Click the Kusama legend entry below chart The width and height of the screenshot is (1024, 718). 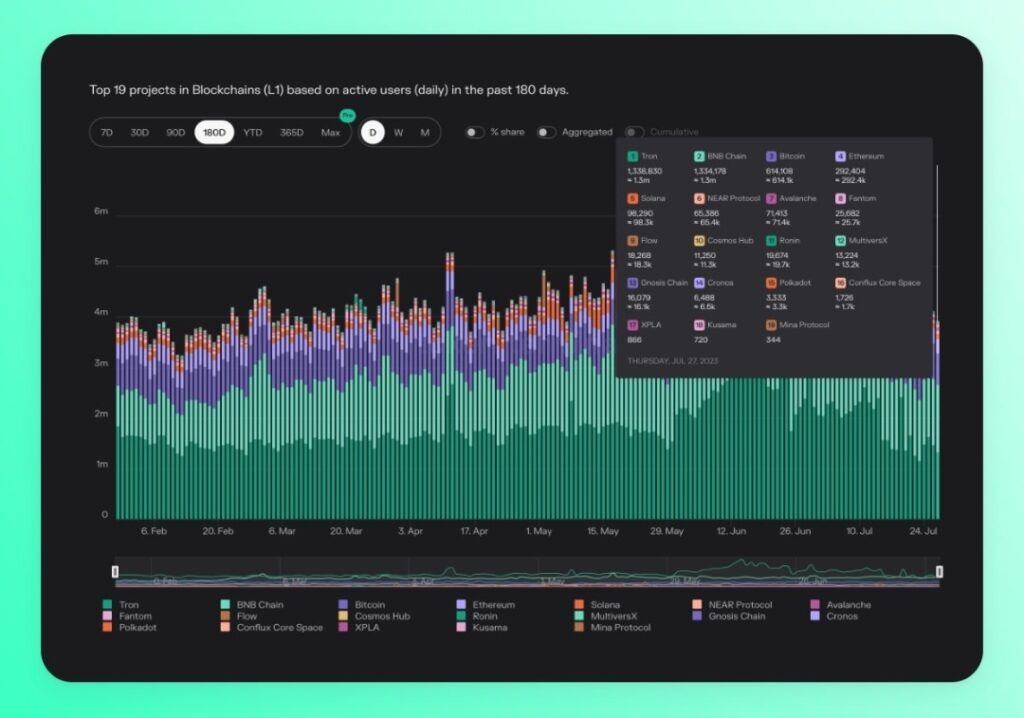pos(482,627)
